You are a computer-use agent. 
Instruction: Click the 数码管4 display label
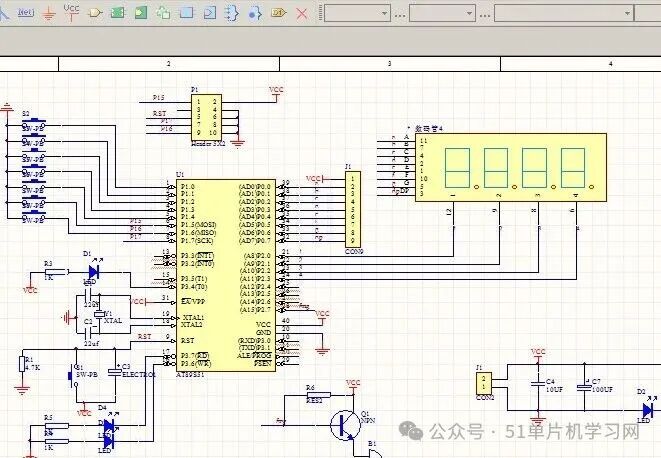click(429, 129)
